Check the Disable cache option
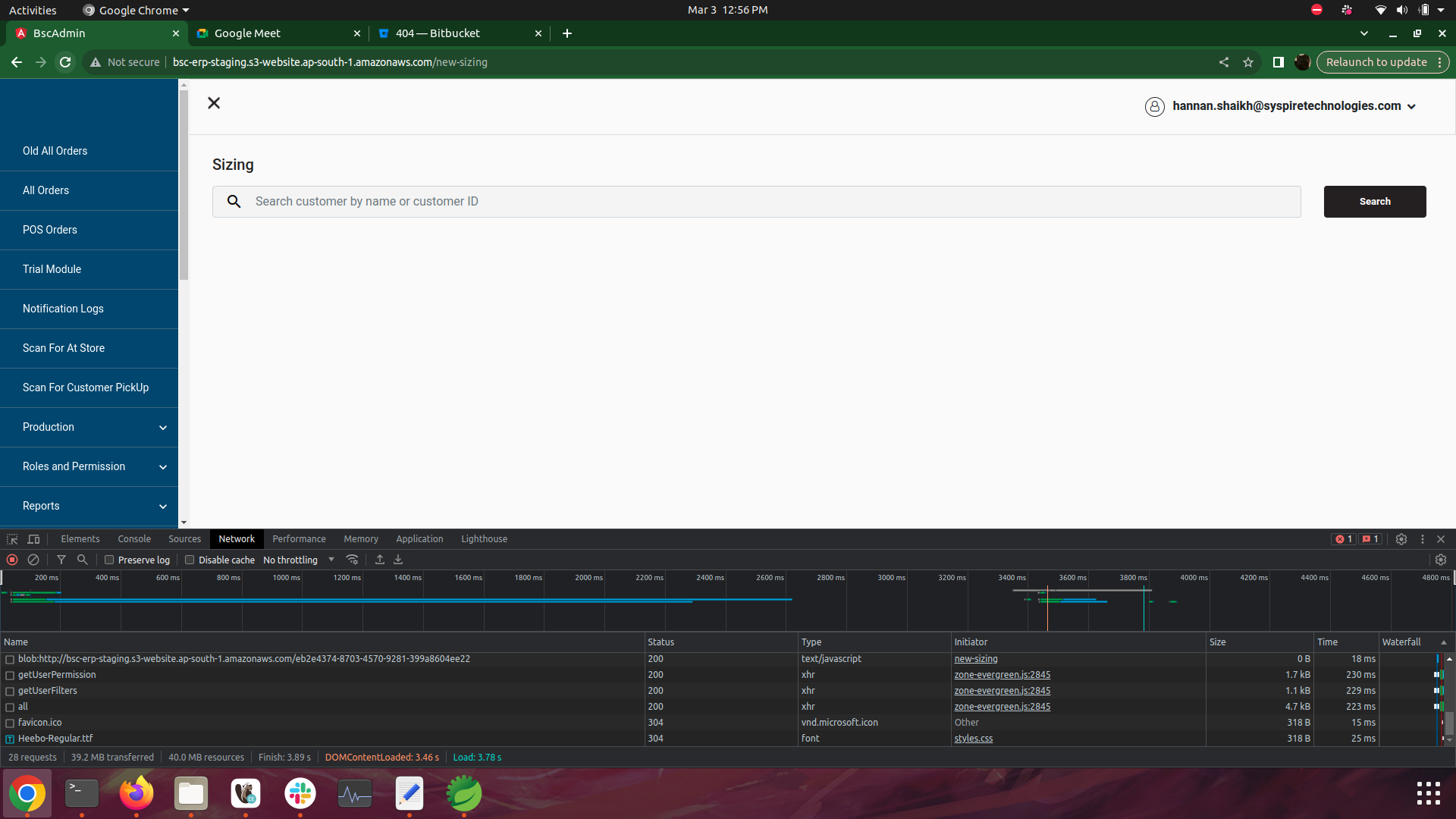The width and height of the screenshot is (1456, 819). [190, 560]
